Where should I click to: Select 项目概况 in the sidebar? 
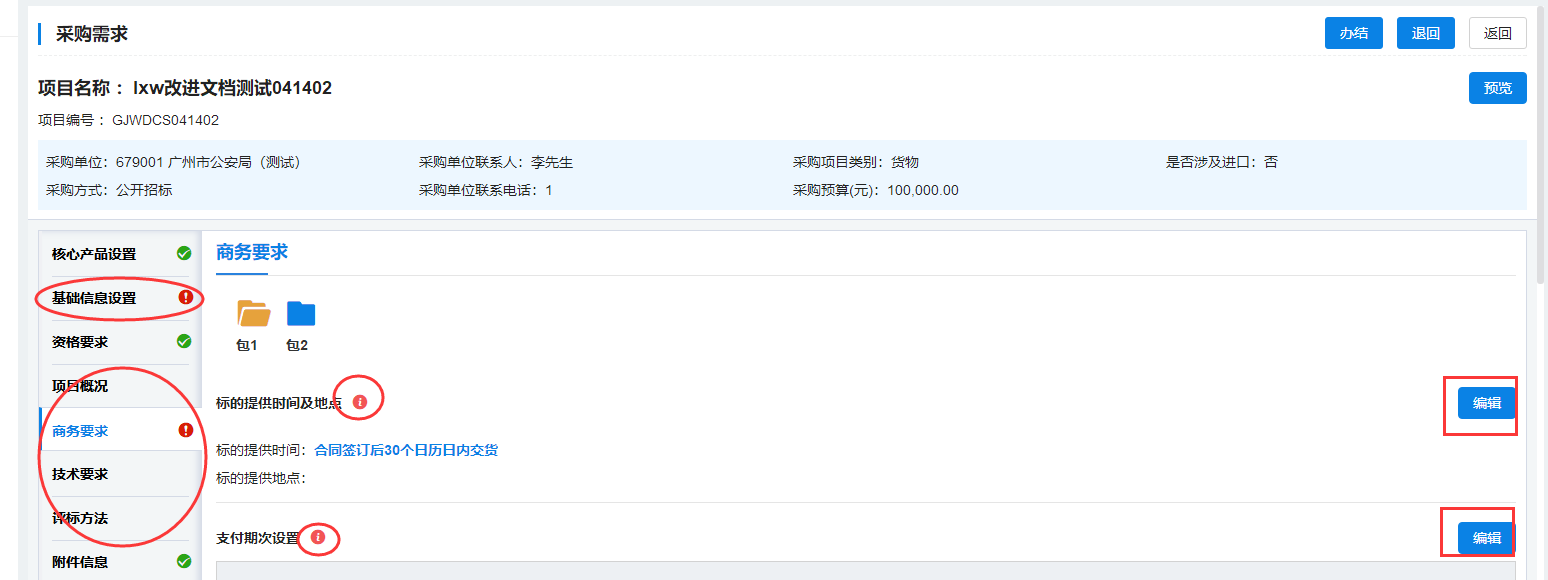click(x=80, y=386)
